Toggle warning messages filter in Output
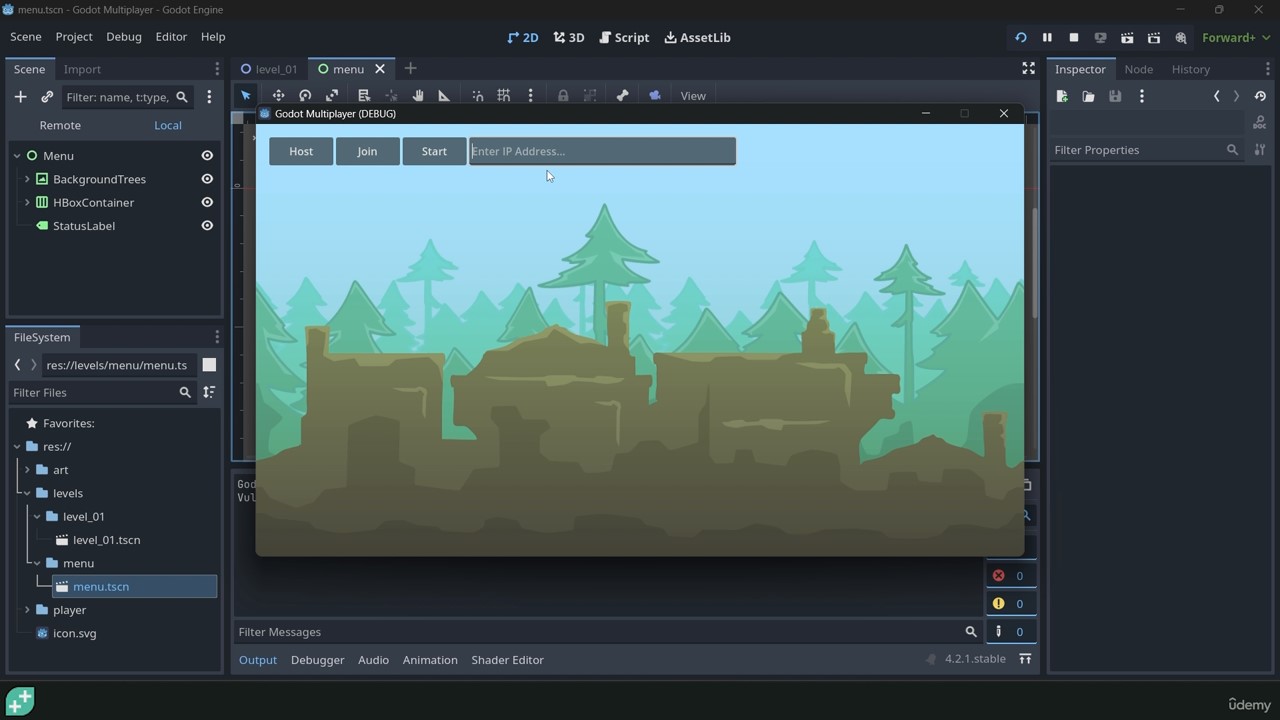This screenshot has width=1280, height=720. coord(1010,603)
